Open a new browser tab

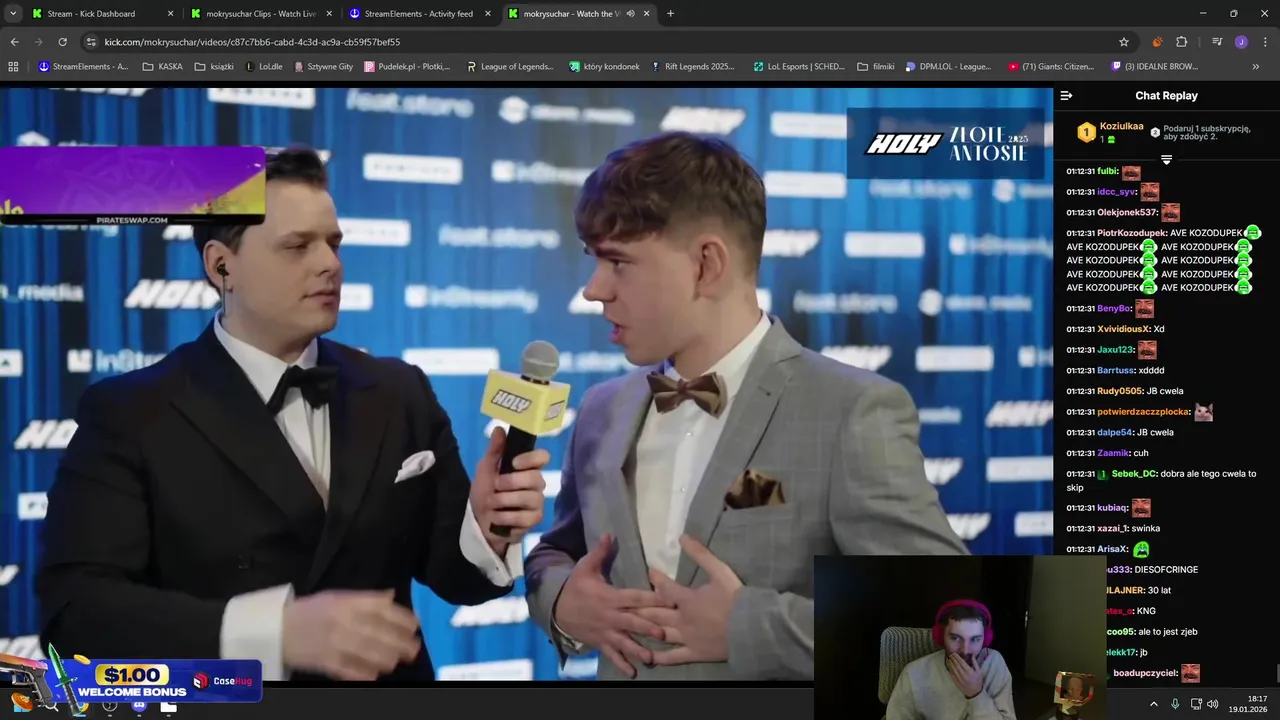click(670, 14)
